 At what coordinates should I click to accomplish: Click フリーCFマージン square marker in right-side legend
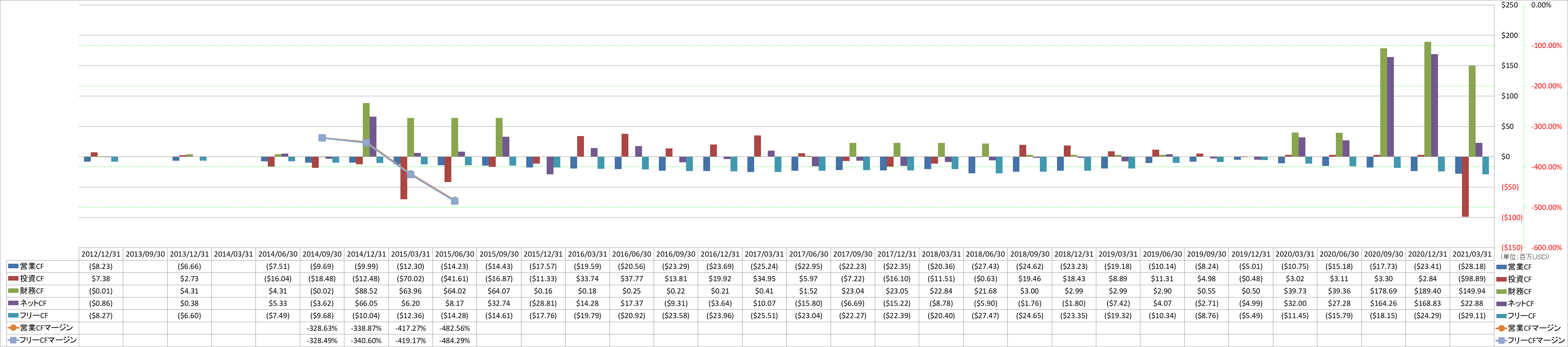[1501, 340]
